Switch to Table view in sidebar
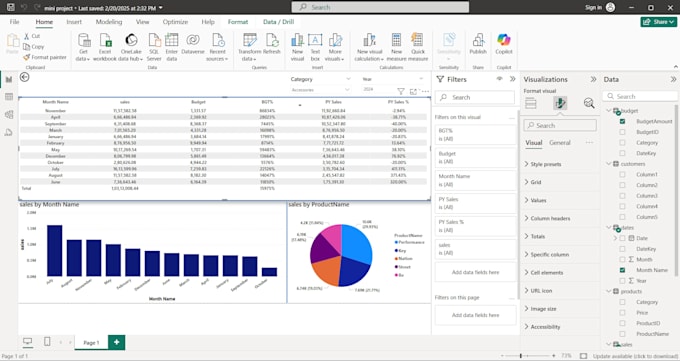The width and height of the screenshot is (680, 361). [9, 97]
